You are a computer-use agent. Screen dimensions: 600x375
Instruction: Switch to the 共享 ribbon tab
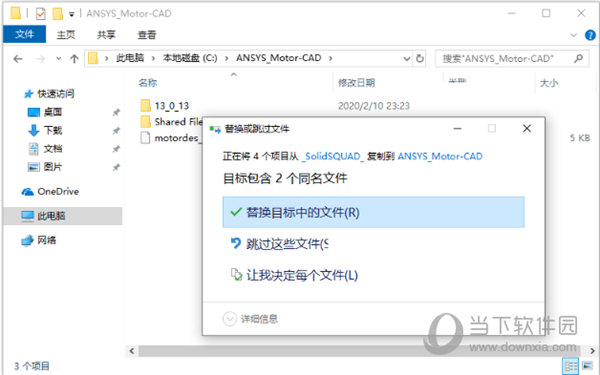coord(106,35)
